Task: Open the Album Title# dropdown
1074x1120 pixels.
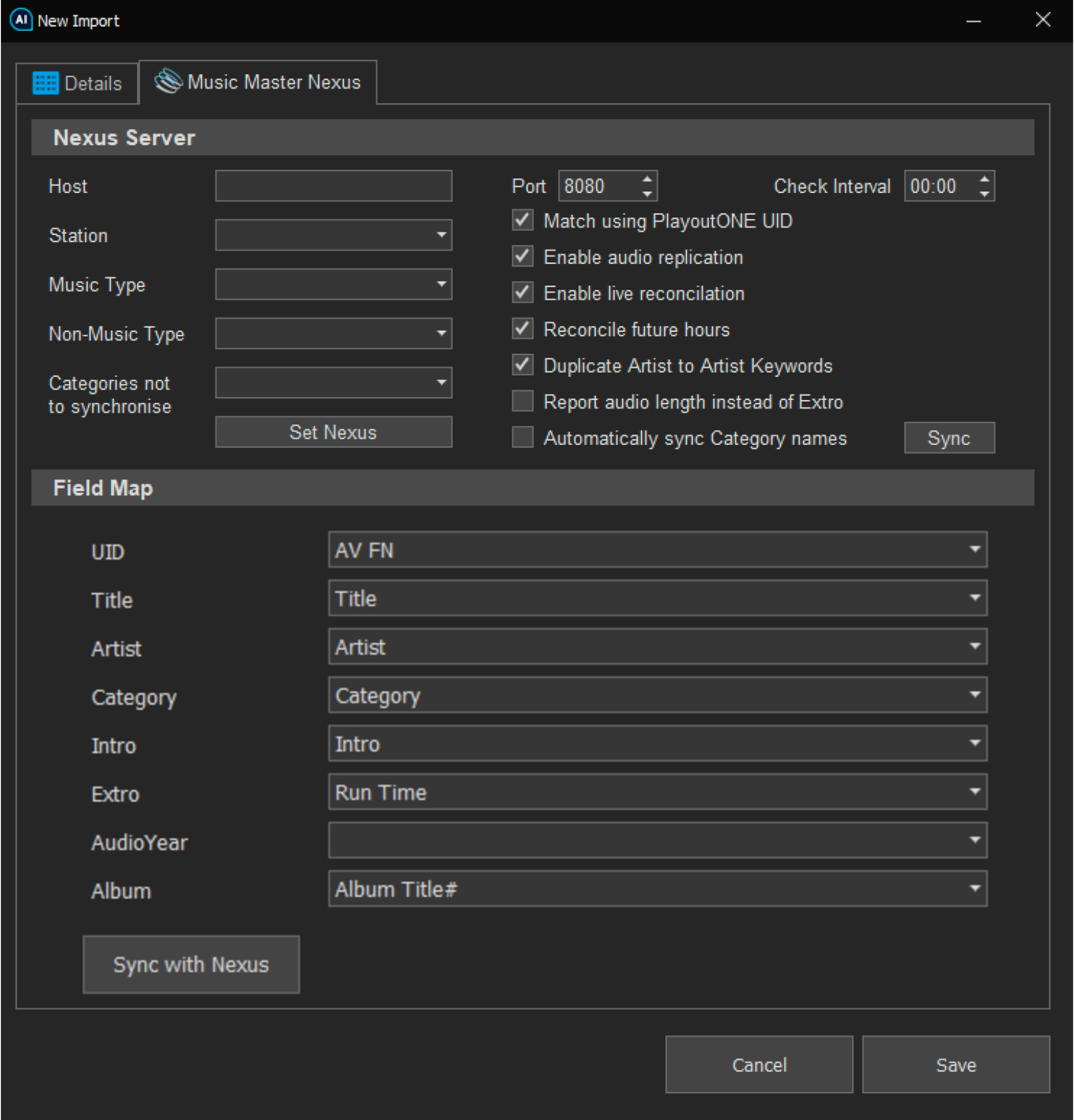Action: 657,889
